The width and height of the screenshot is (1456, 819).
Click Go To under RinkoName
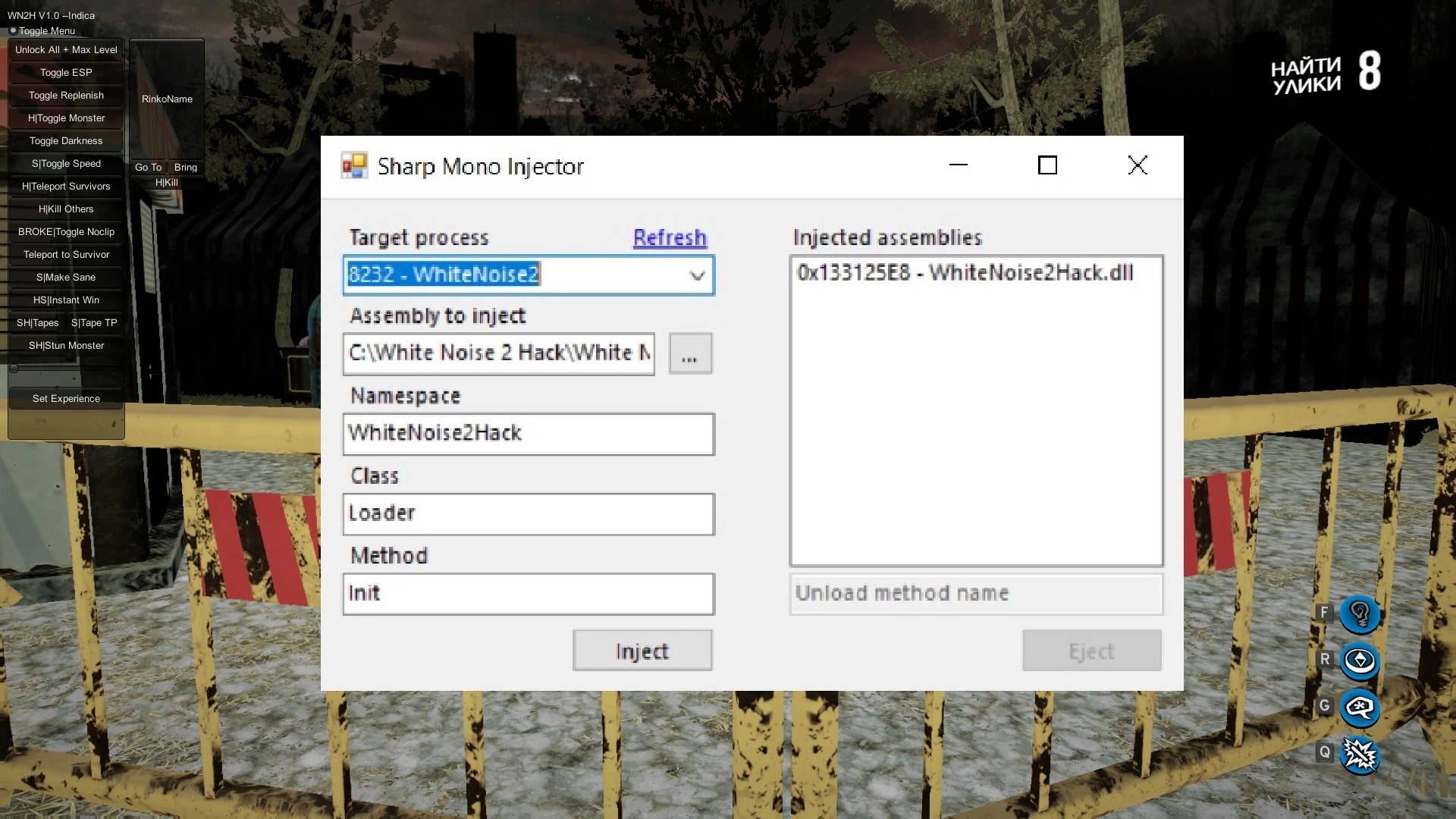click(149, 167)
